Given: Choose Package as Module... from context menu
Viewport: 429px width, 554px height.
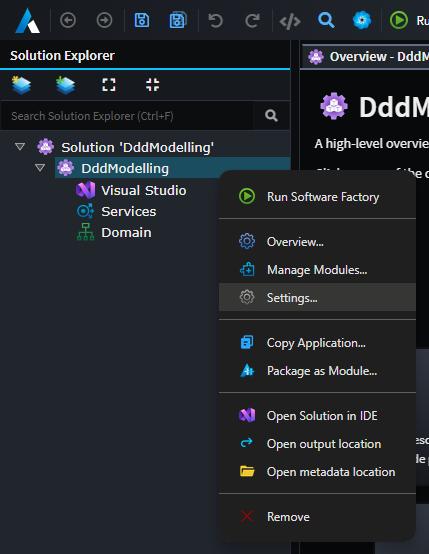Looking at the screenshot, I should pos(317,371).
